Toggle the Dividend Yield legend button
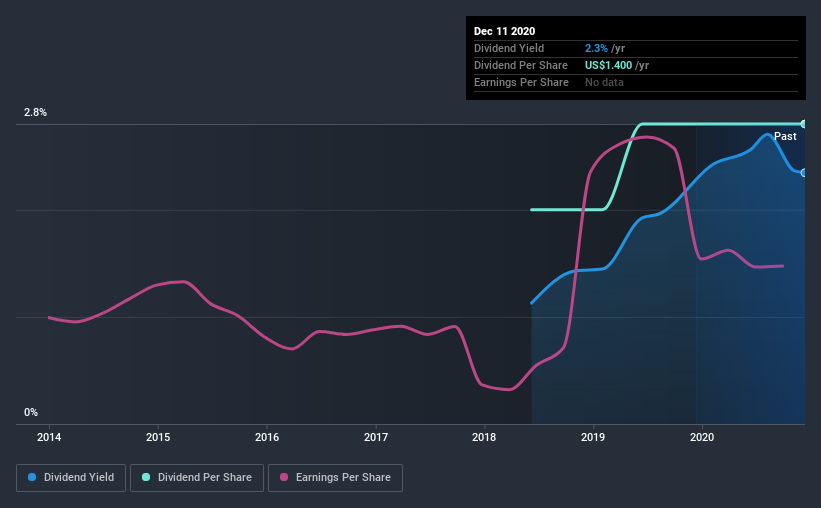 tap(71, 478)
